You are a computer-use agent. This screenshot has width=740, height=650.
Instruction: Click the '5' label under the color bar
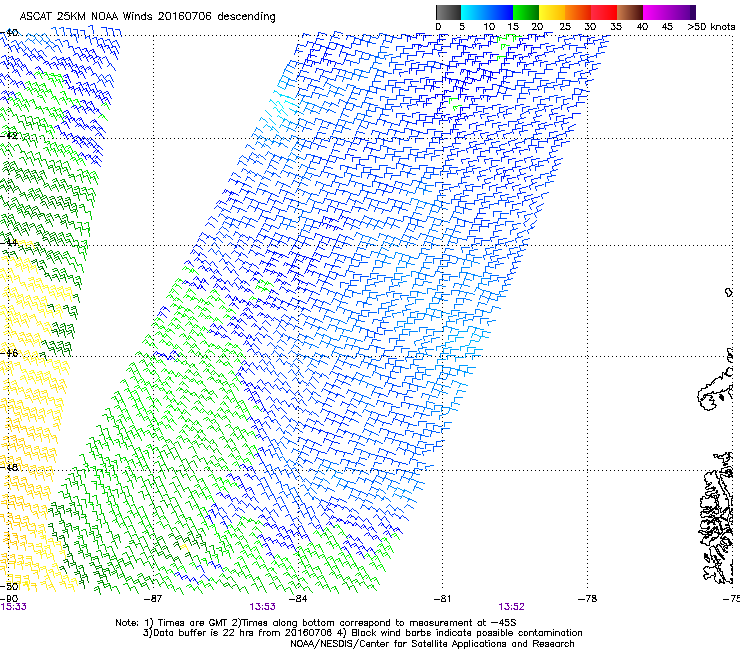tap(462, 27)
